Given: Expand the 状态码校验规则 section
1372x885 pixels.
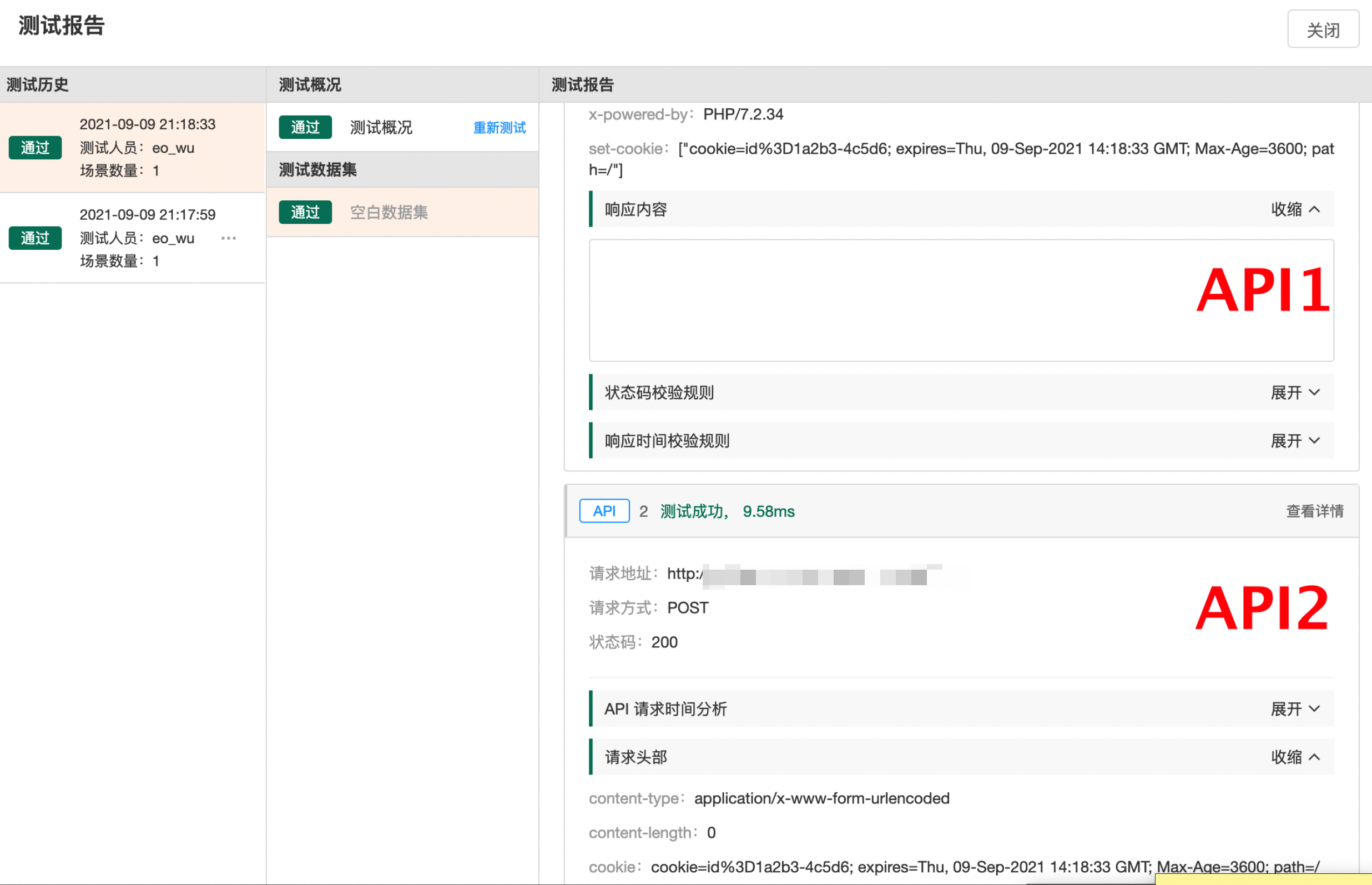Looking at the screenshot, I should point(1294,393).
